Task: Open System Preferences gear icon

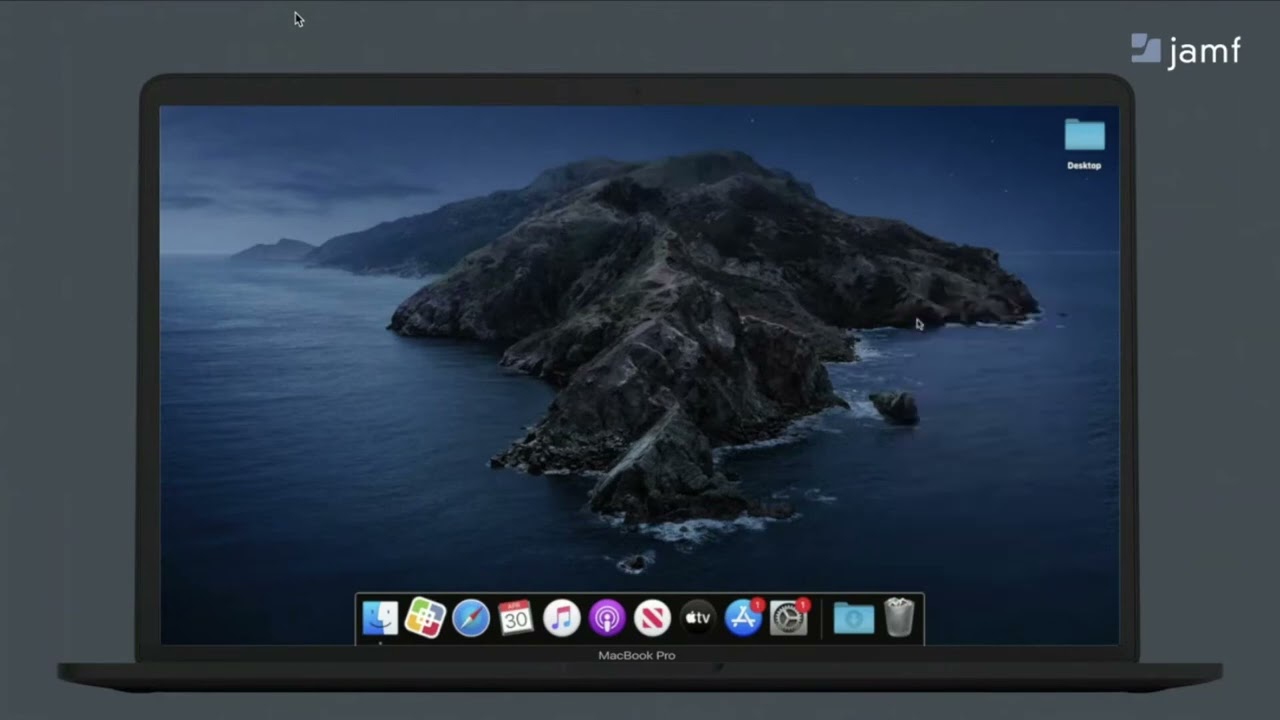Action: (789, 618)
